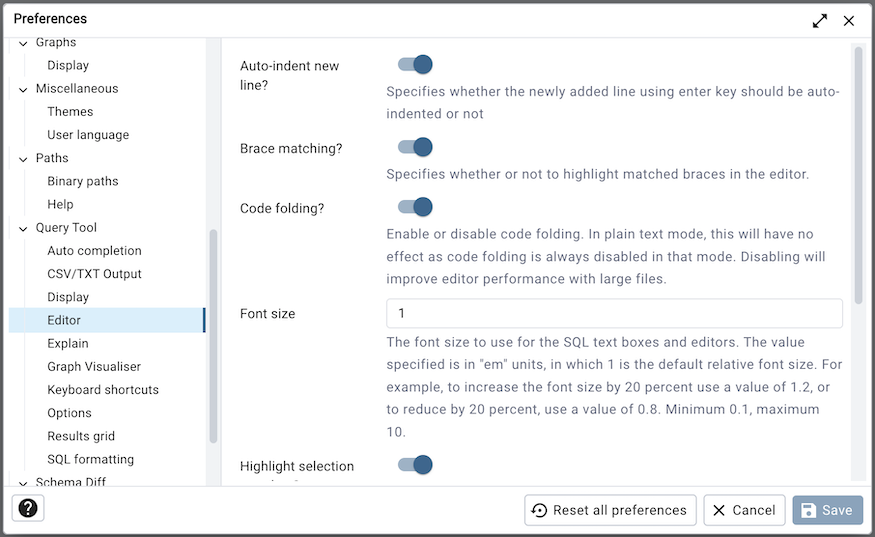875x537 pixels.
Task: Collapse the Miscellaneous tree section
Action: pyautogui.click(x=23, y=89)
